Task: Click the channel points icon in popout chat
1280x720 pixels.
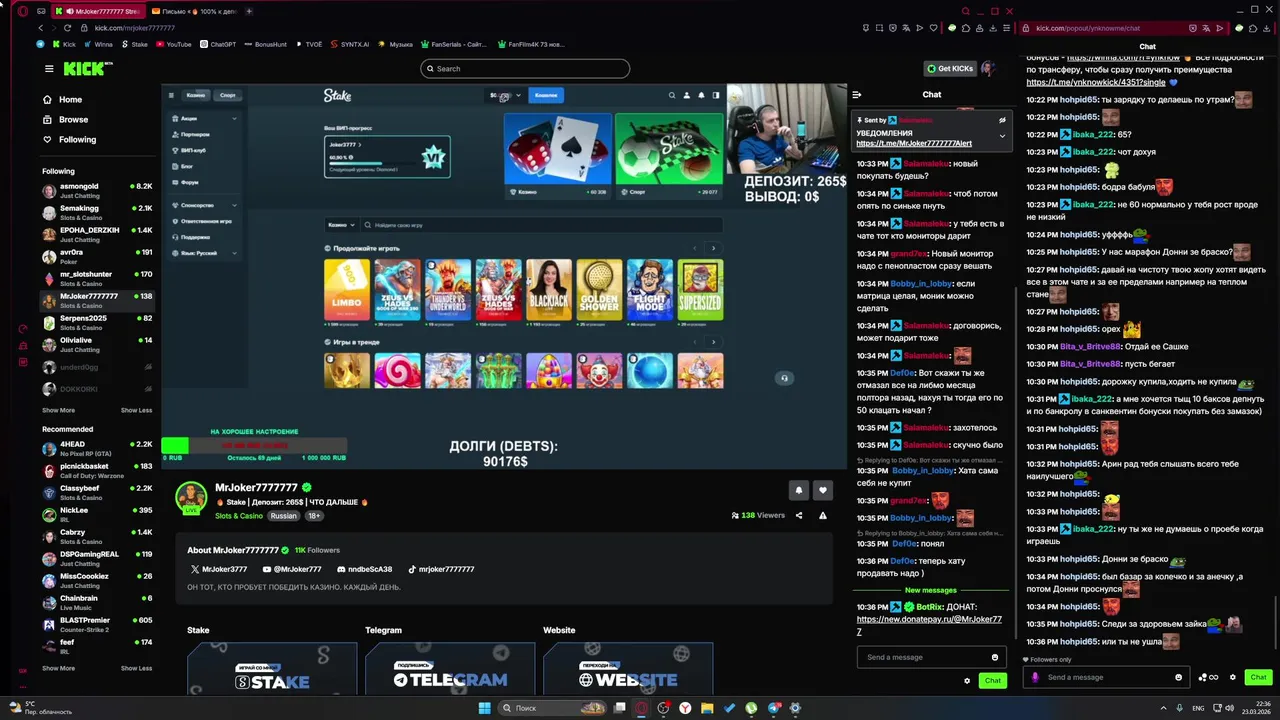Action: point(1208,677)
